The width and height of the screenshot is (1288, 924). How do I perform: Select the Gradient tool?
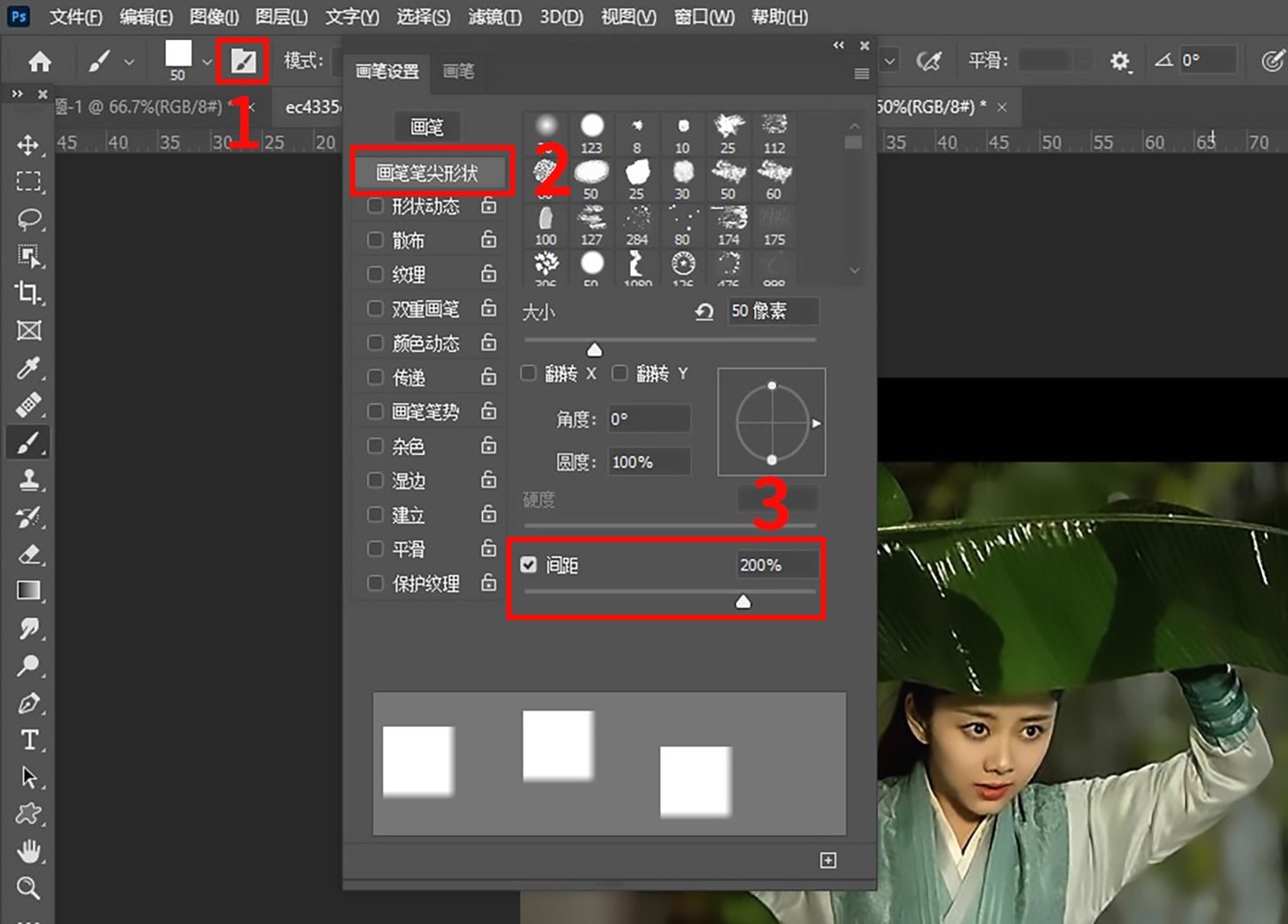pyautogui.click(x=29, y=590)
